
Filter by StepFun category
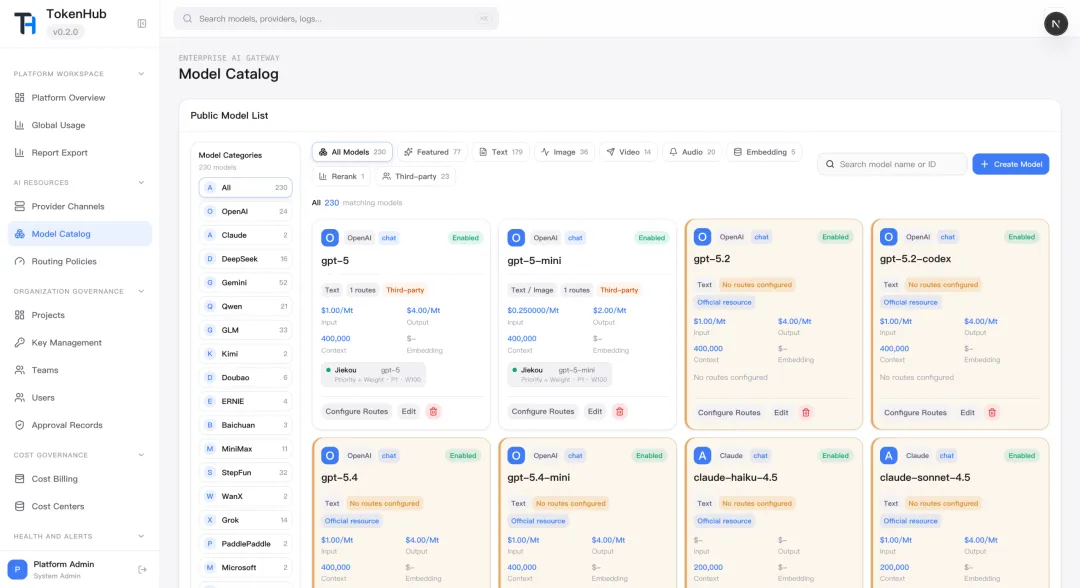click(245, 473)
